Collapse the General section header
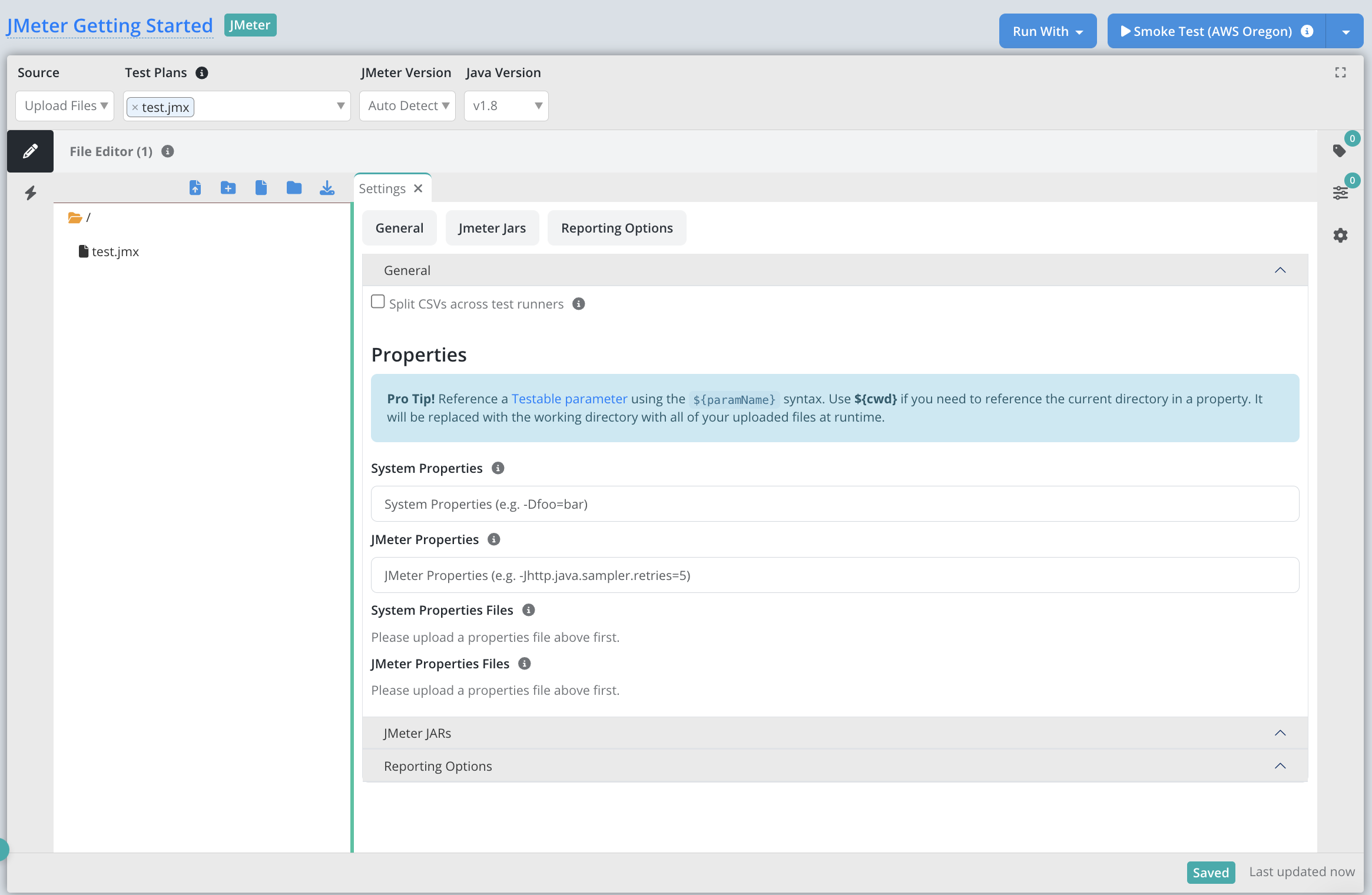This screenshot has width=1372, height=895. (835, 270)
